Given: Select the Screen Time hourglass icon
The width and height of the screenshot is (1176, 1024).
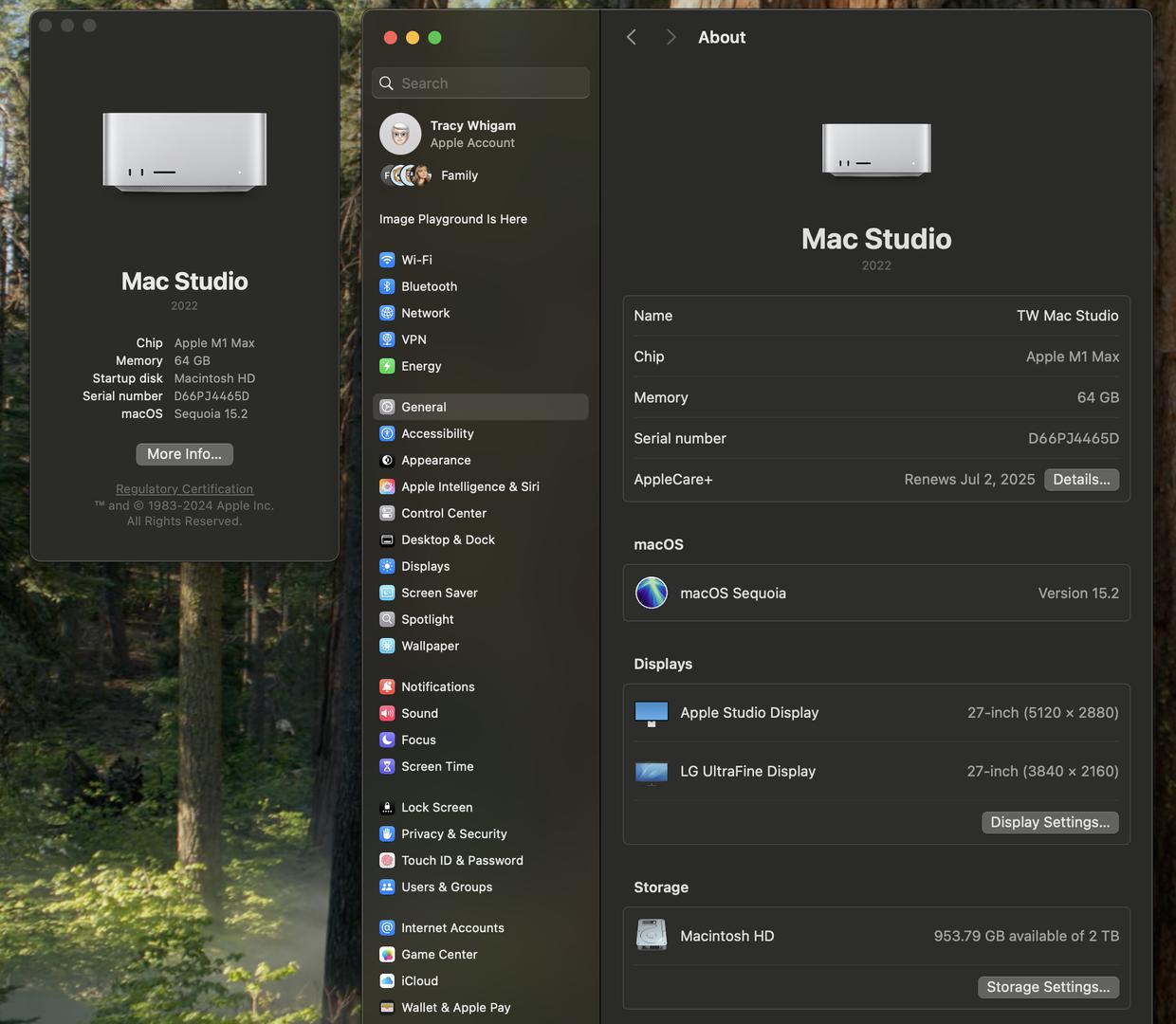Looking at the screenshot, I should tap(387, 766).
